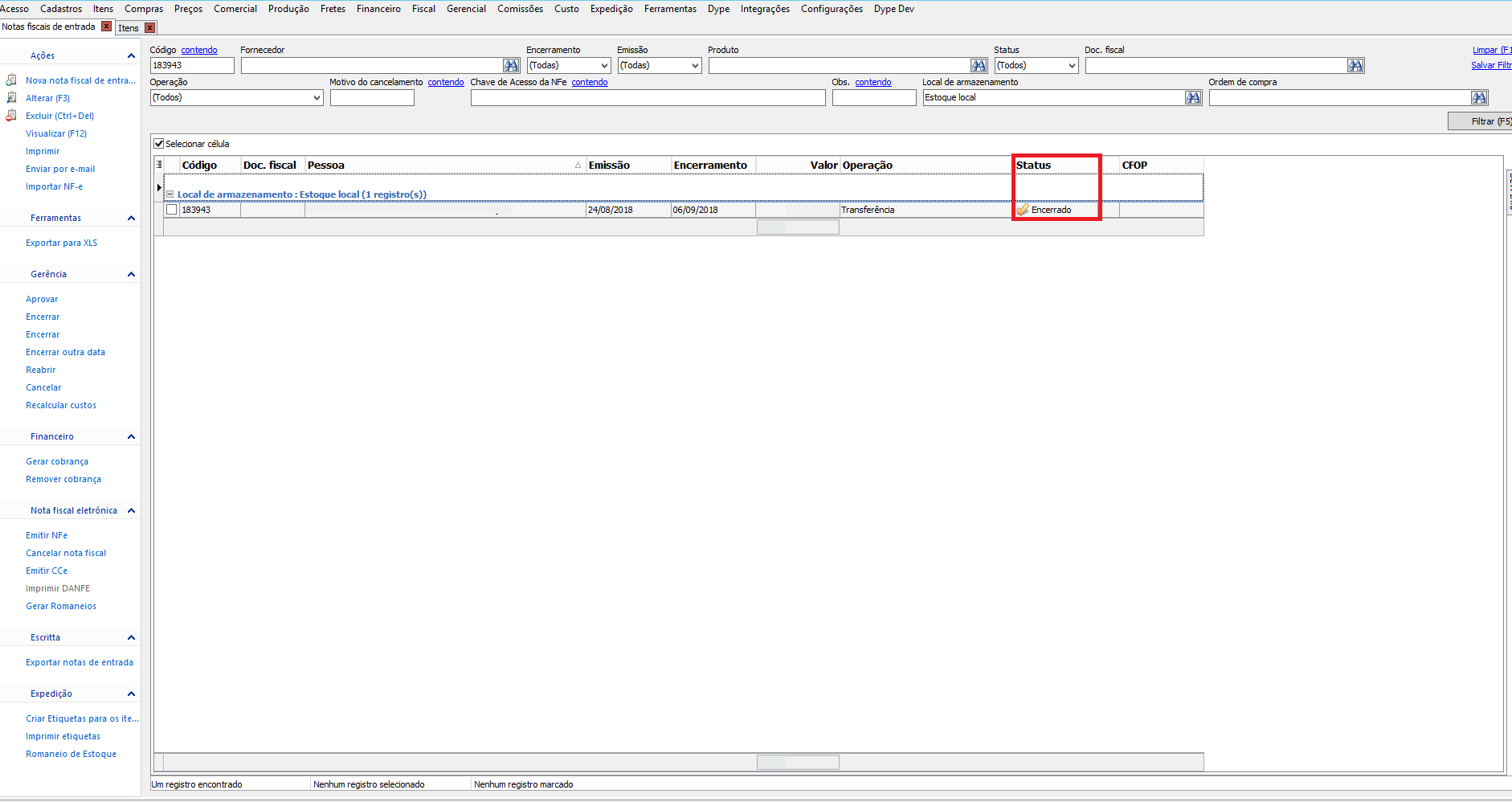Click Emitir NFe
This screenshot has width=1512, height=802.
[x=47, y=535]
